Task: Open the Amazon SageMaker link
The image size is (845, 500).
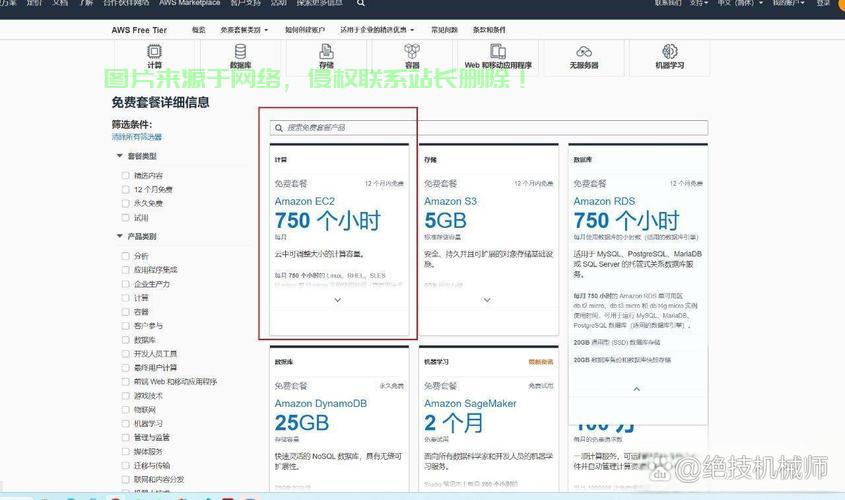Action: click(x=470, y=404)
